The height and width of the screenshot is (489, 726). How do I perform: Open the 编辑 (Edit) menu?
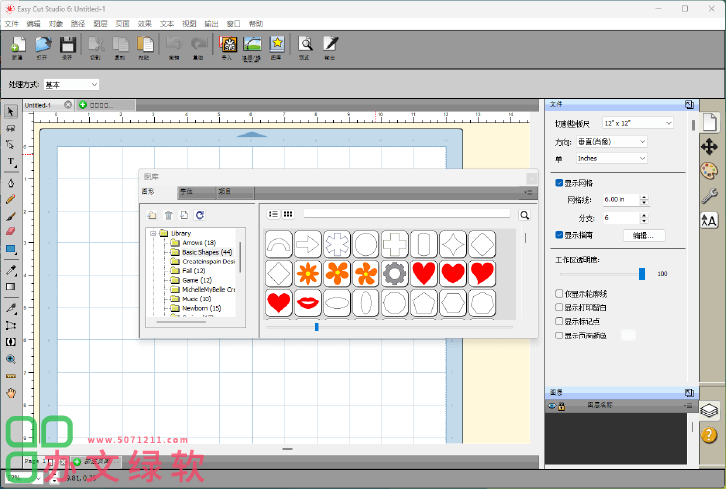(33, 24)
